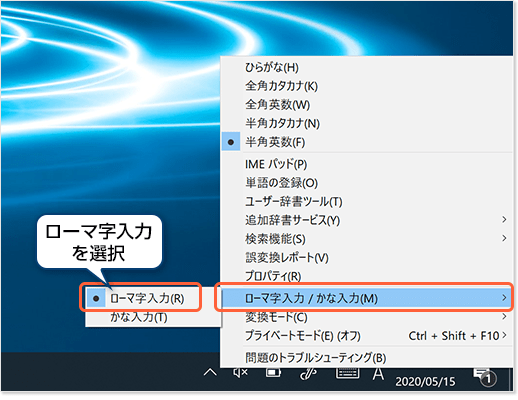
Task: Click the muted speaker volume icon
Action: point(240,373)
